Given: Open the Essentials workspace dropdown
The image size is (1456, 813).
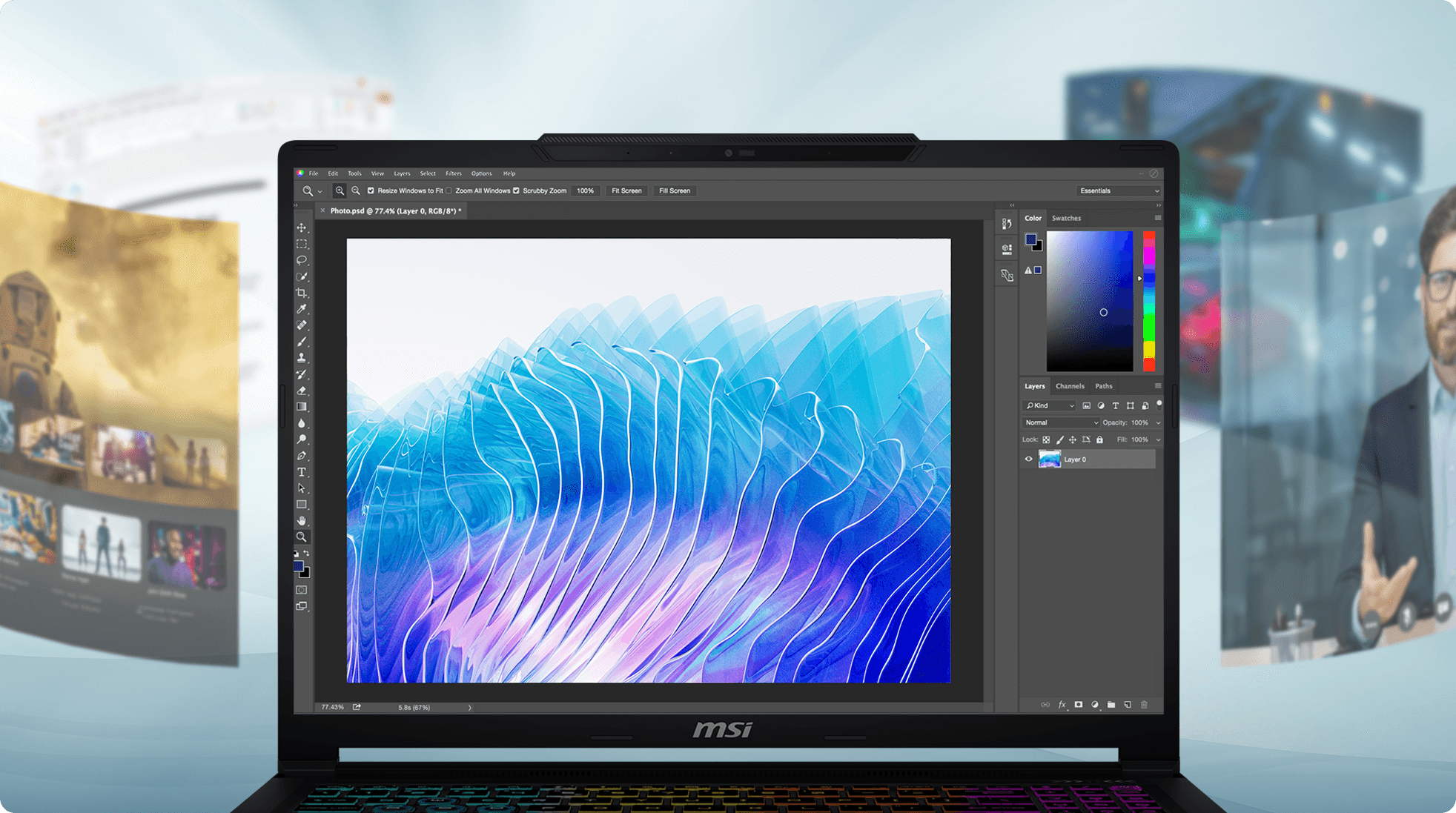Looking at the screenshot, I should 1119,190.
